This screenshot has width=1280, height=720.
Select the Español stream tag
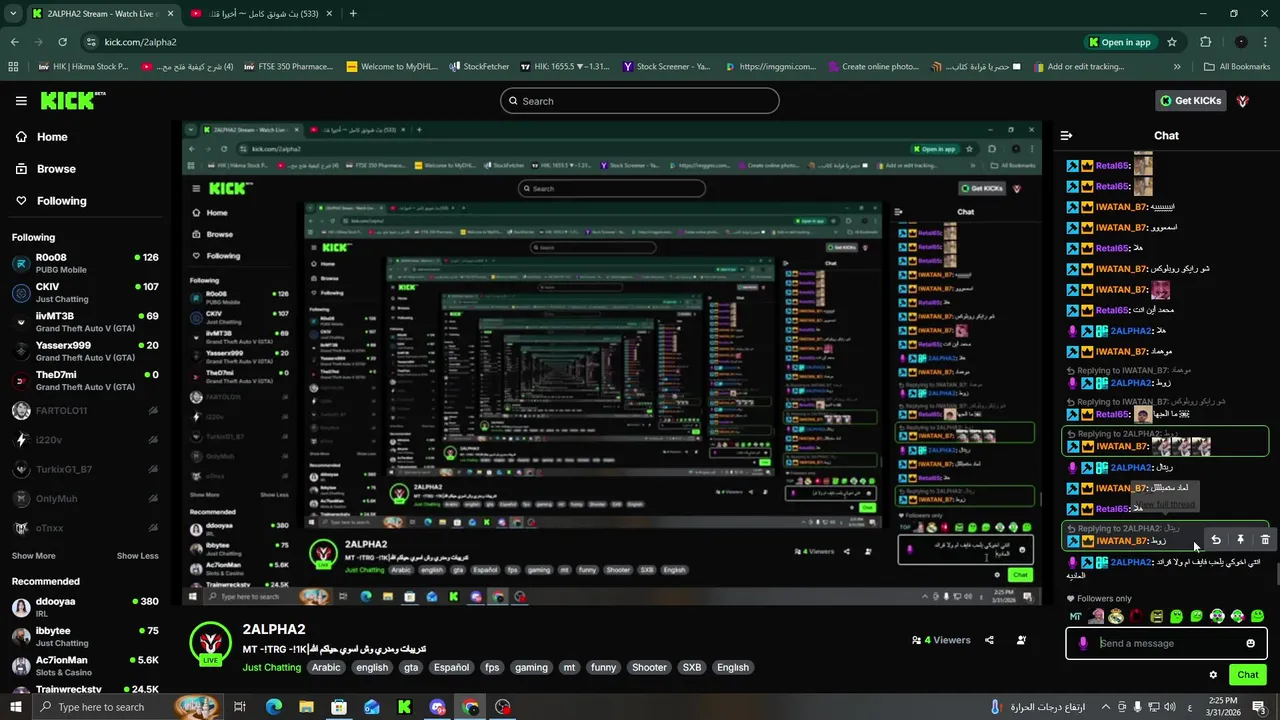click(451, 668)
